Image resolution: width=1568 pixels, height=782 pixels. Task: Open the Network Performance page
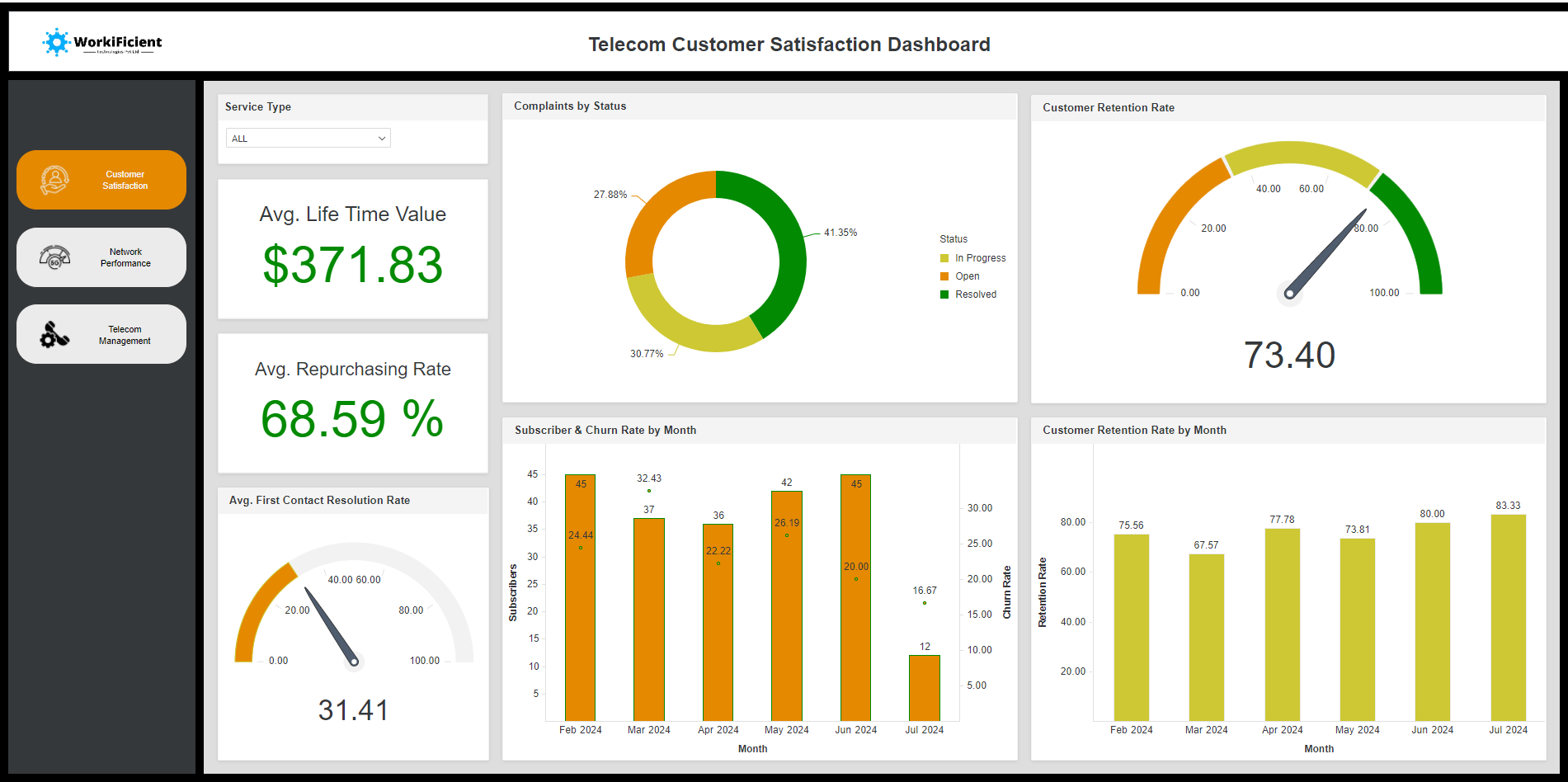click(101, 257)
